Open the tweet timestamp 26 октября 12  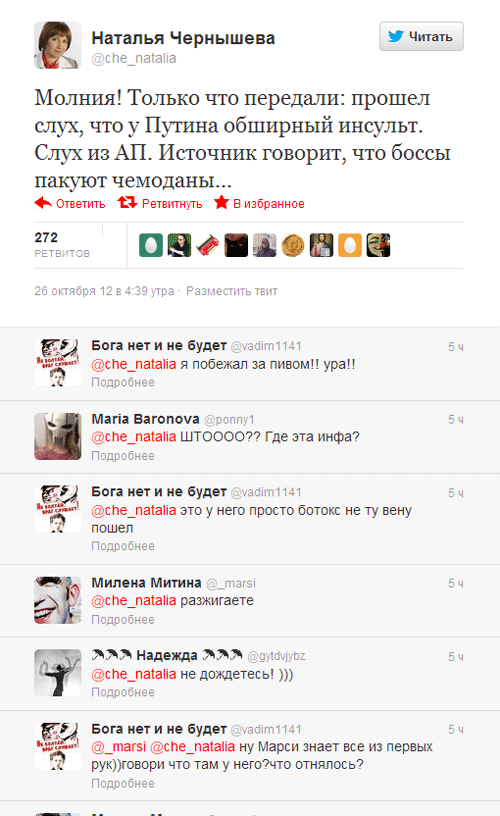point(104,291)
